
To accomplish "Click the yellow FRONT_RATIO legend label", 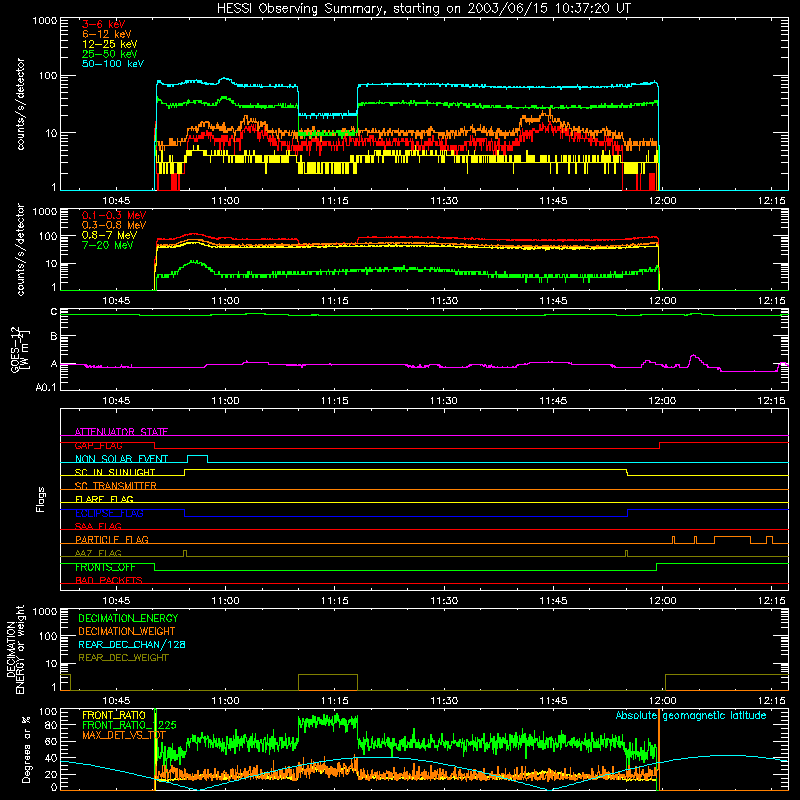I will tap(114, 715).
